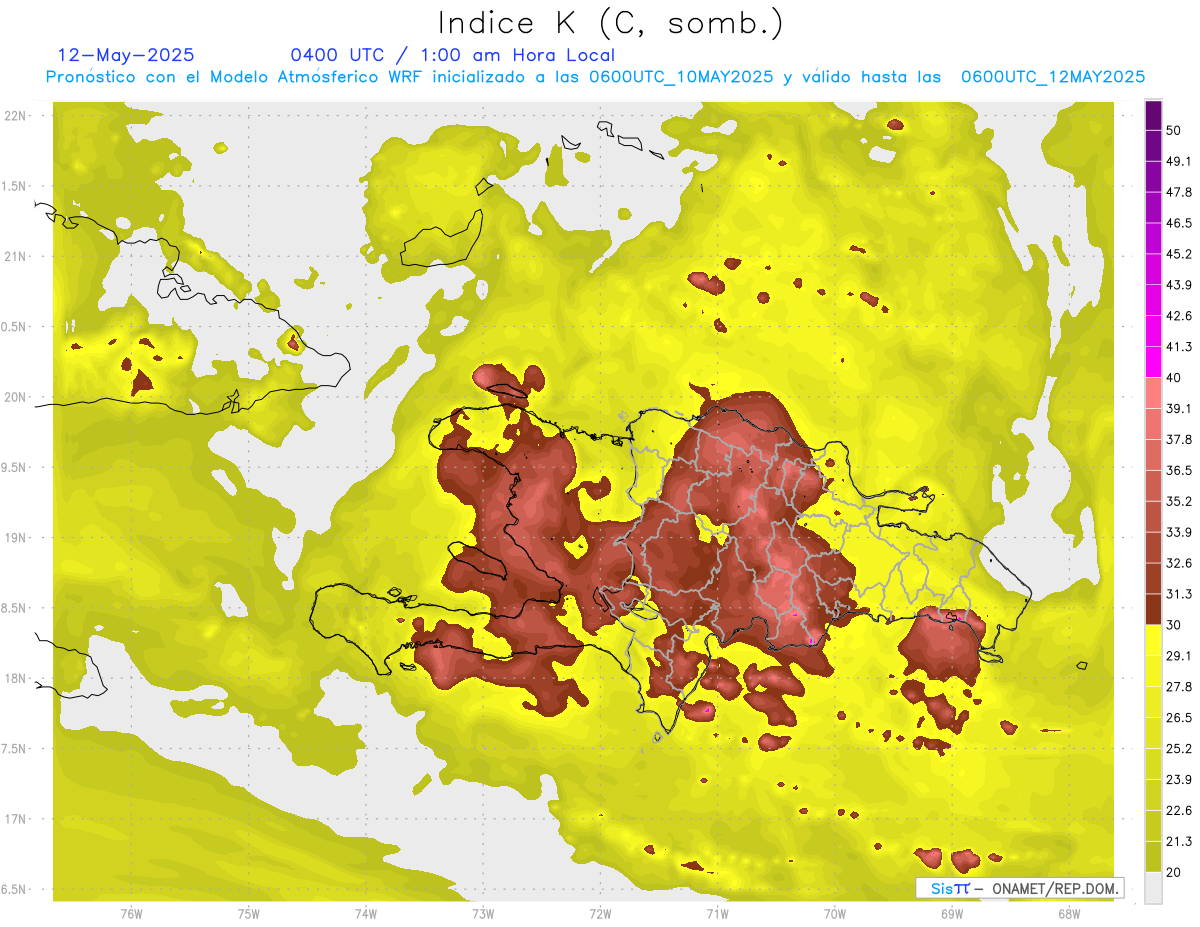Click the colorbar value 49.1
The width and height of the screenshot is (1200, 927).
pyautogui.click(x=1178, y=161)
